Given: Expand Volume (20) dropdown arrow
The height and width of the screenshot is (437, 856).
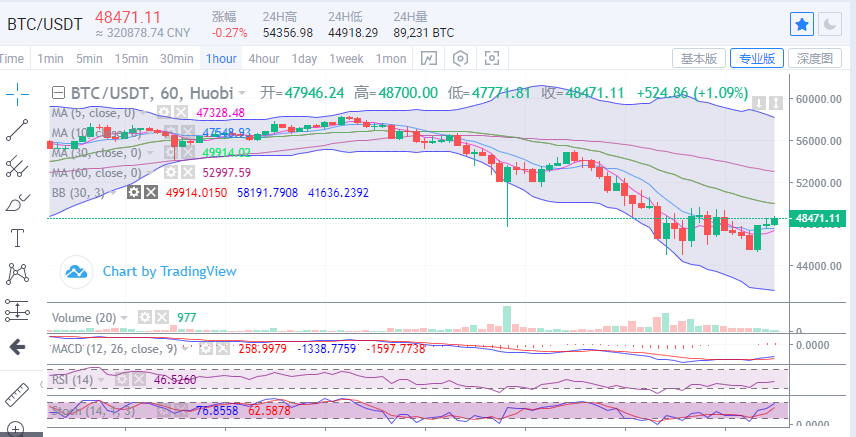Looking at the screenshot, I should click(x=124, y=318).
